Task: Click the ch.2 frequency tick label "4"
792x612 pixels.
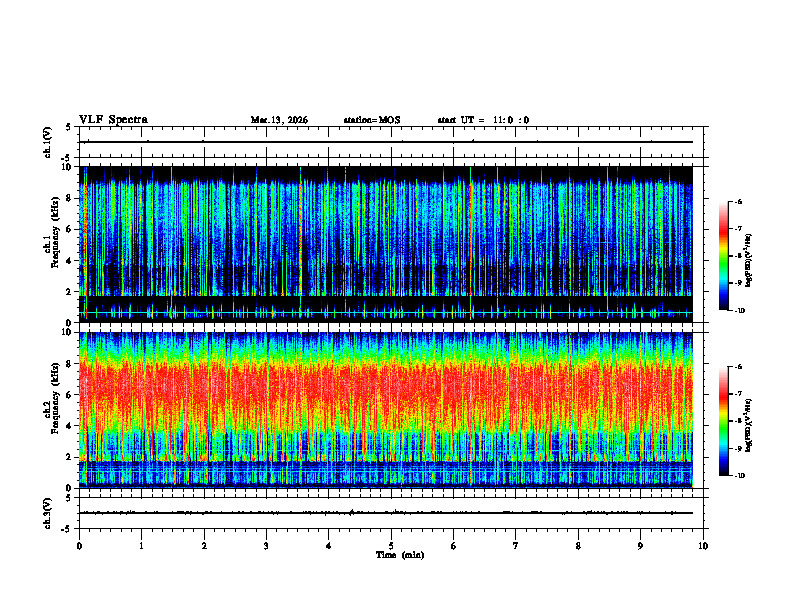Action: 69,426
